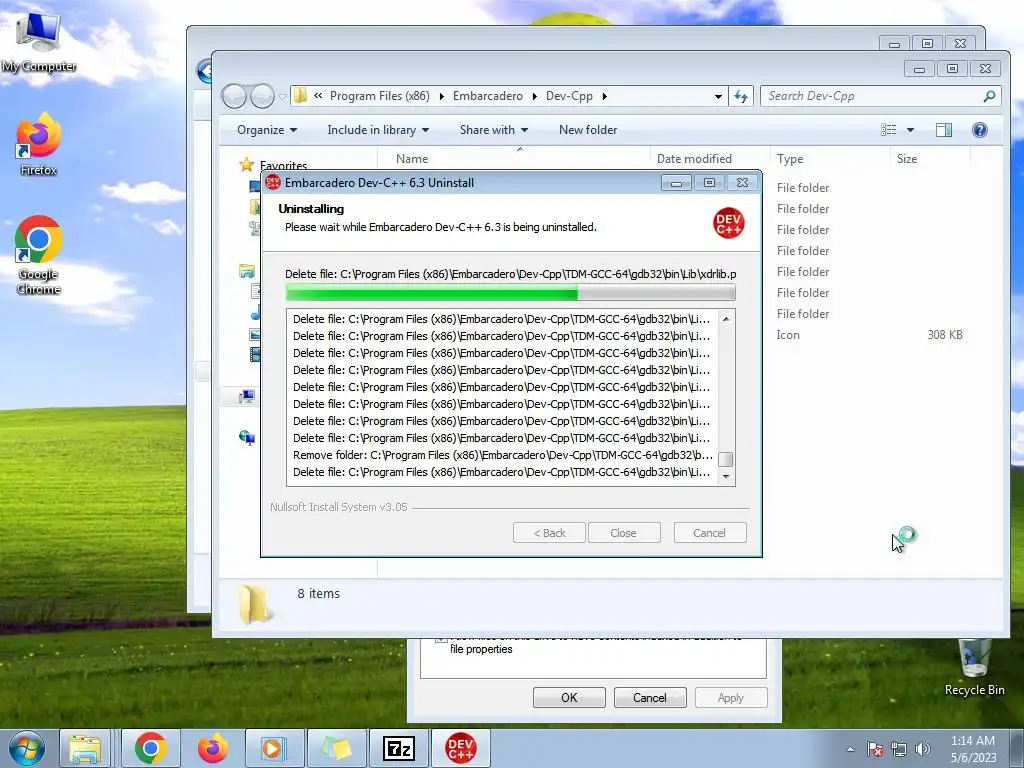Click OK in the properties dialog

click(x=569, y=697)
